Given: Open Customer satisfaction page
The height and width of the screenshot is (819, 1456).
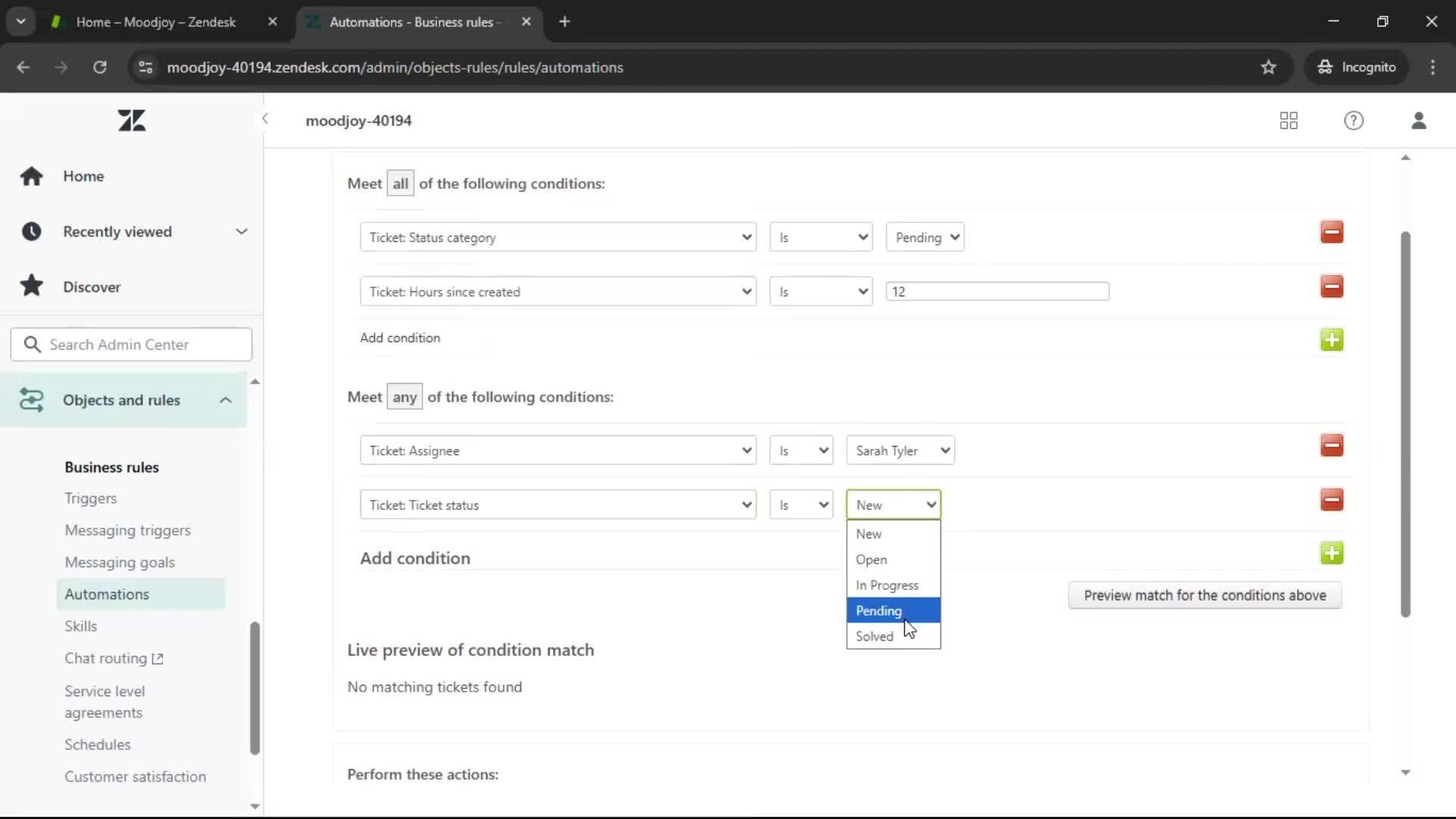Looking at the screenshot, I should coord(135,777).
